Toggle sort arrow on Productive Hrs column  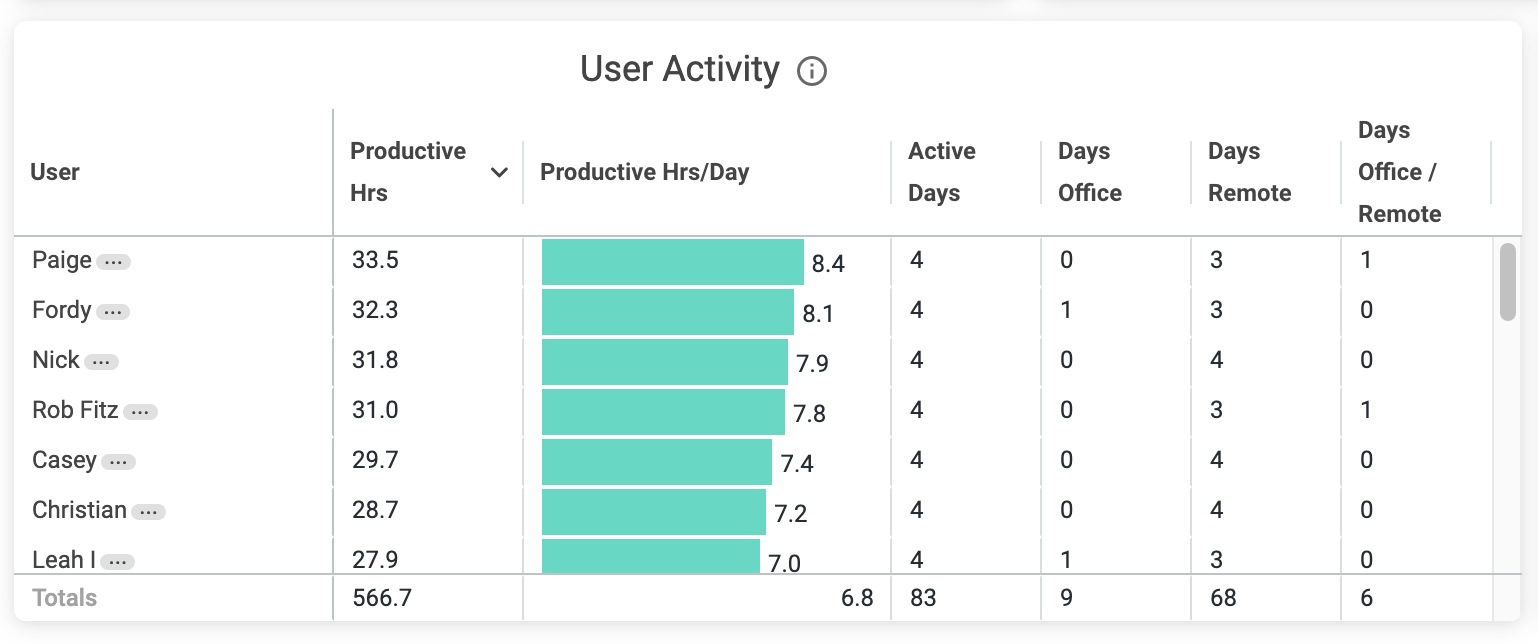[x=499, y=173]
